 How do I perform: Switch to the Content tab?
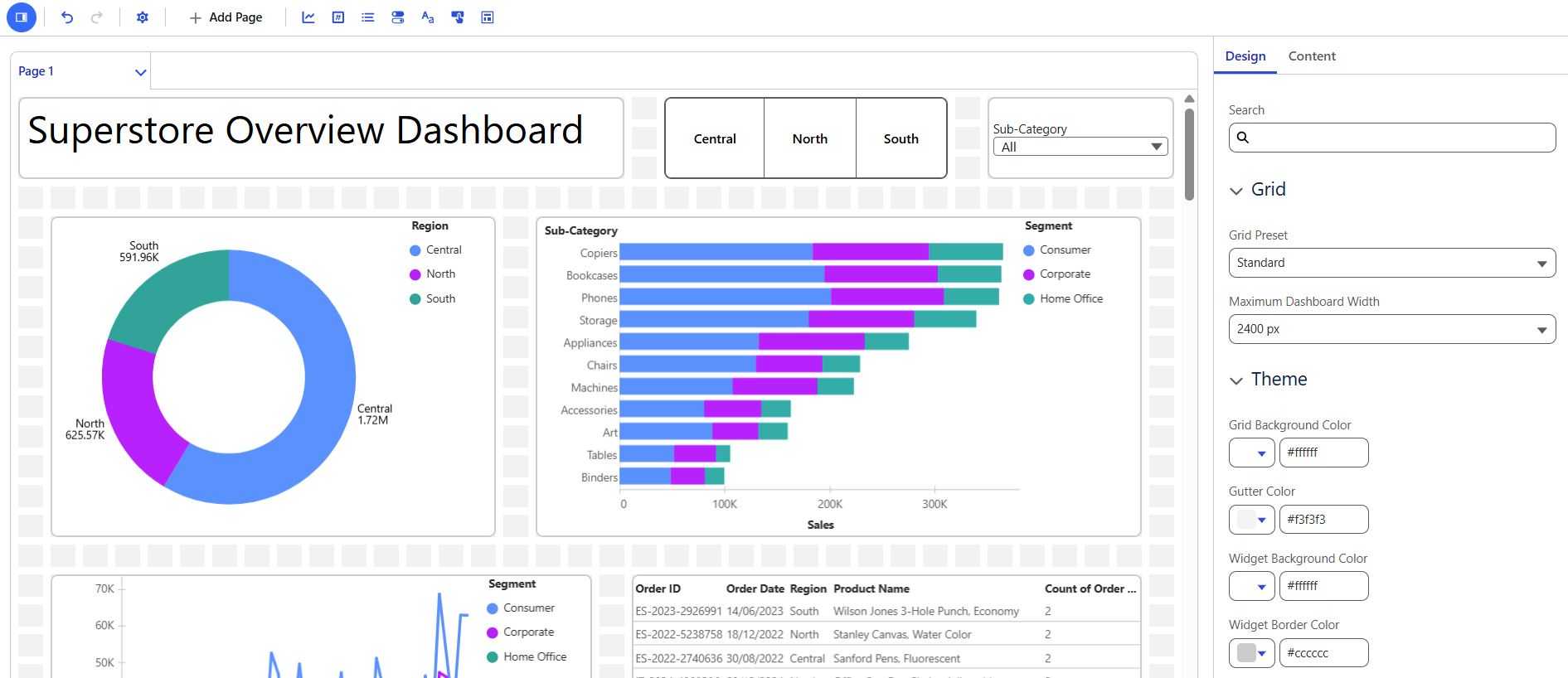pos(1312,56)
